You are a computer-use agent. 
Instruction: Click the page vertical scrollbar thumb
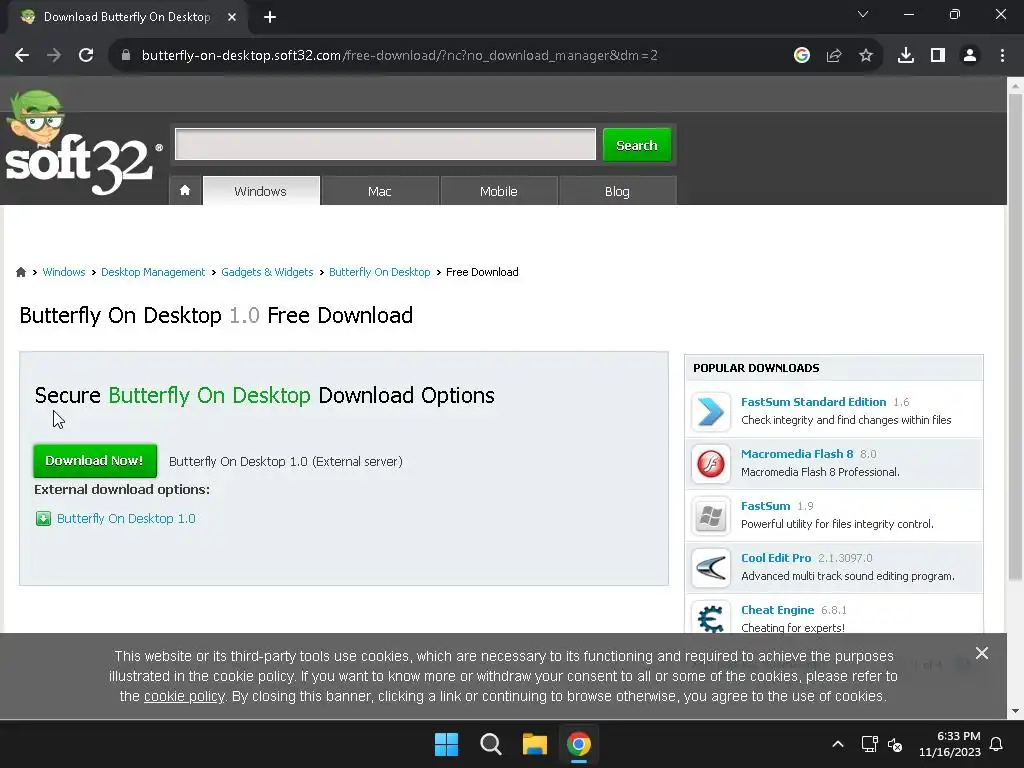point(1015,336)
